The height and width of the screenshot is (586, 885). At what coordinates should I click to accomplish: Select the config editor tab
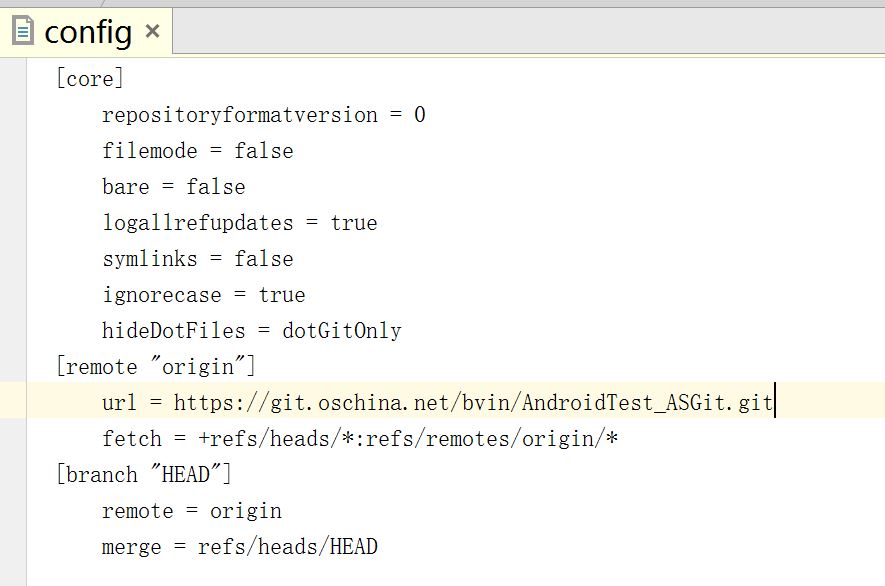coord(88,32)
